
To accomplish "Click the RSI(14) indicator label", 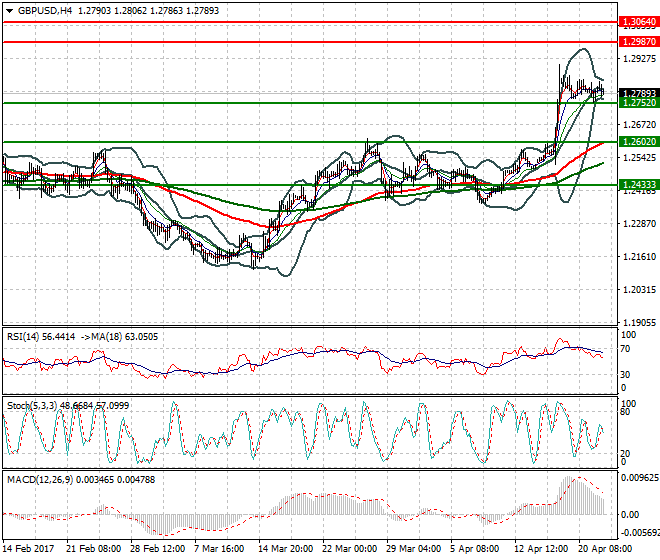I will point(23,337).
